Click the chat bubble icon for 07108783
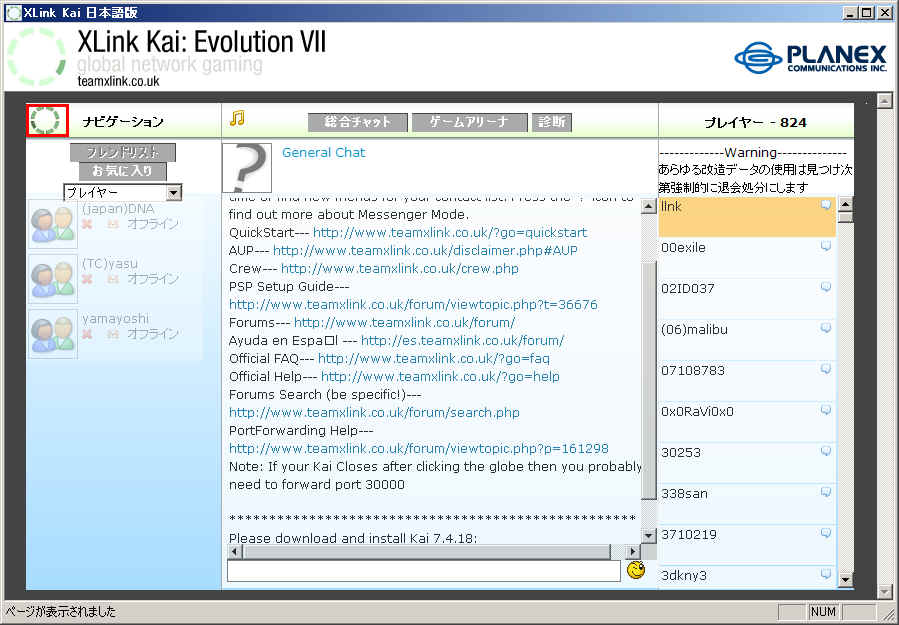899x625 pixels. pyautogui.click(x=826, y=369)
